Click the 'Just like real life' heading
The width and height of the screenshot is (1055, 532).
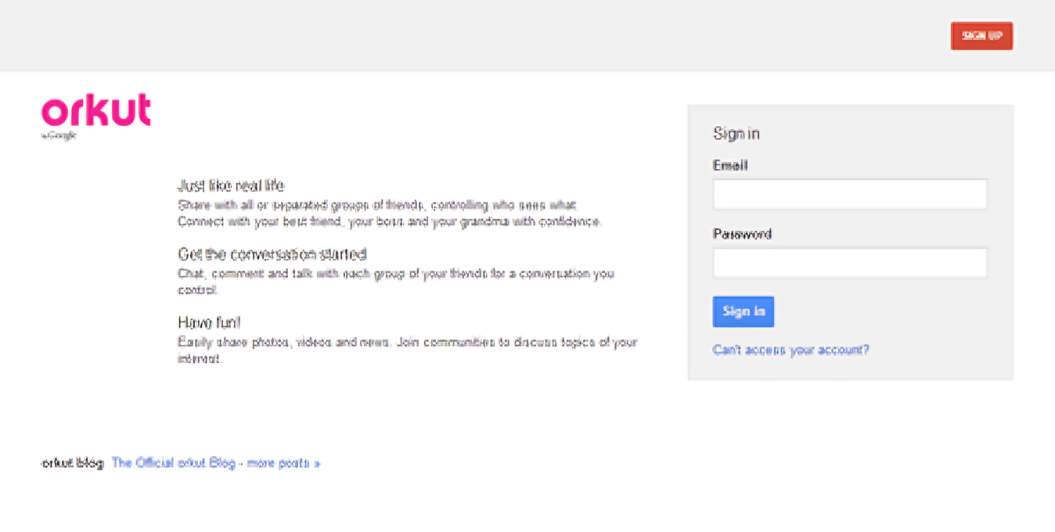tap(231, 186)
